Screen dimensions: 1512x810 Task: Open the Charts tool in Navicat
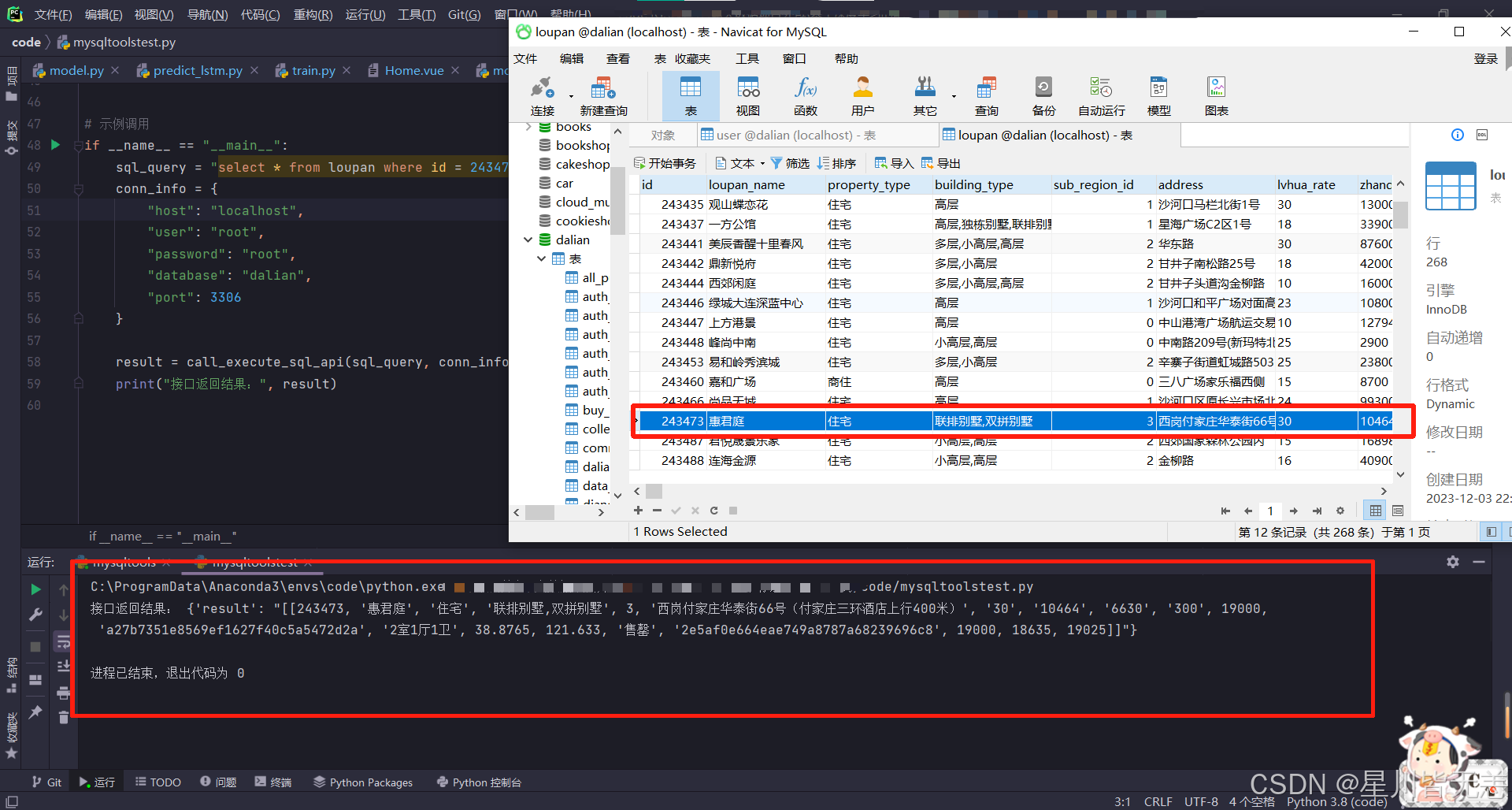pos(1216,96)
